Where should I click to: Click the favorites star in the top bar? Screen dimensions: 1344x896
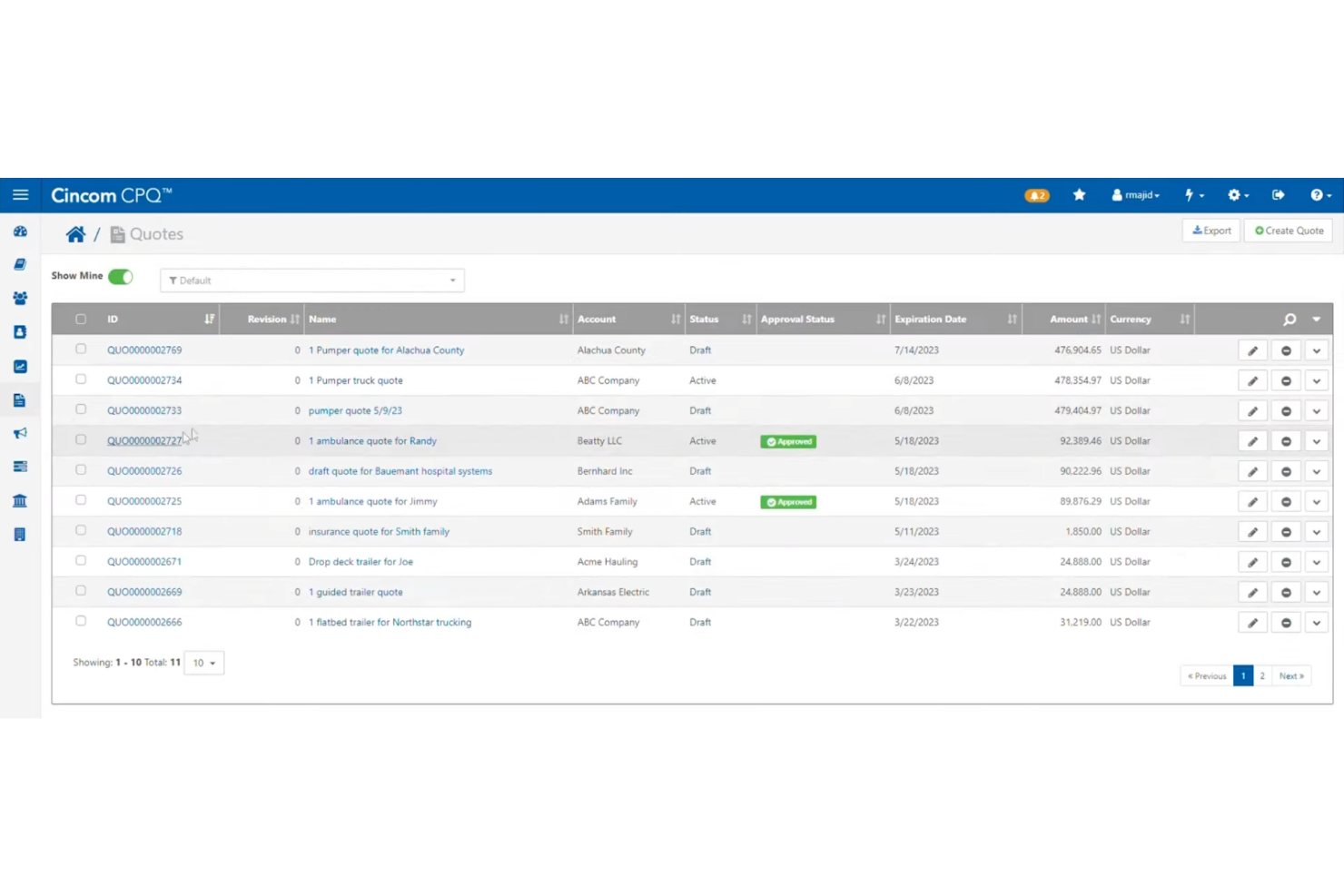coord(1079,195)
